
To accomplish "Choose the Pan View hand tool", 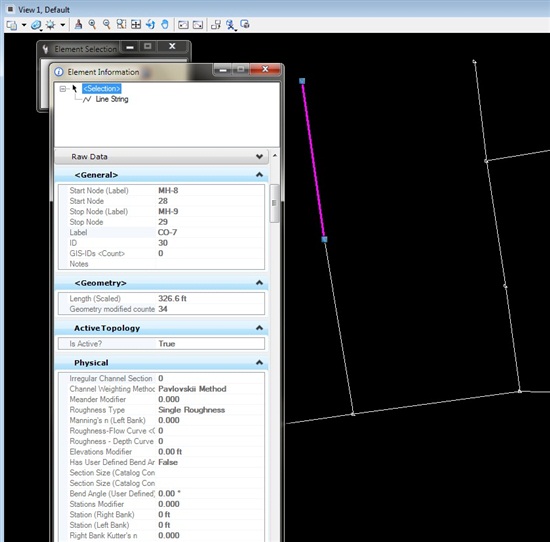I will tap(165, 25).
